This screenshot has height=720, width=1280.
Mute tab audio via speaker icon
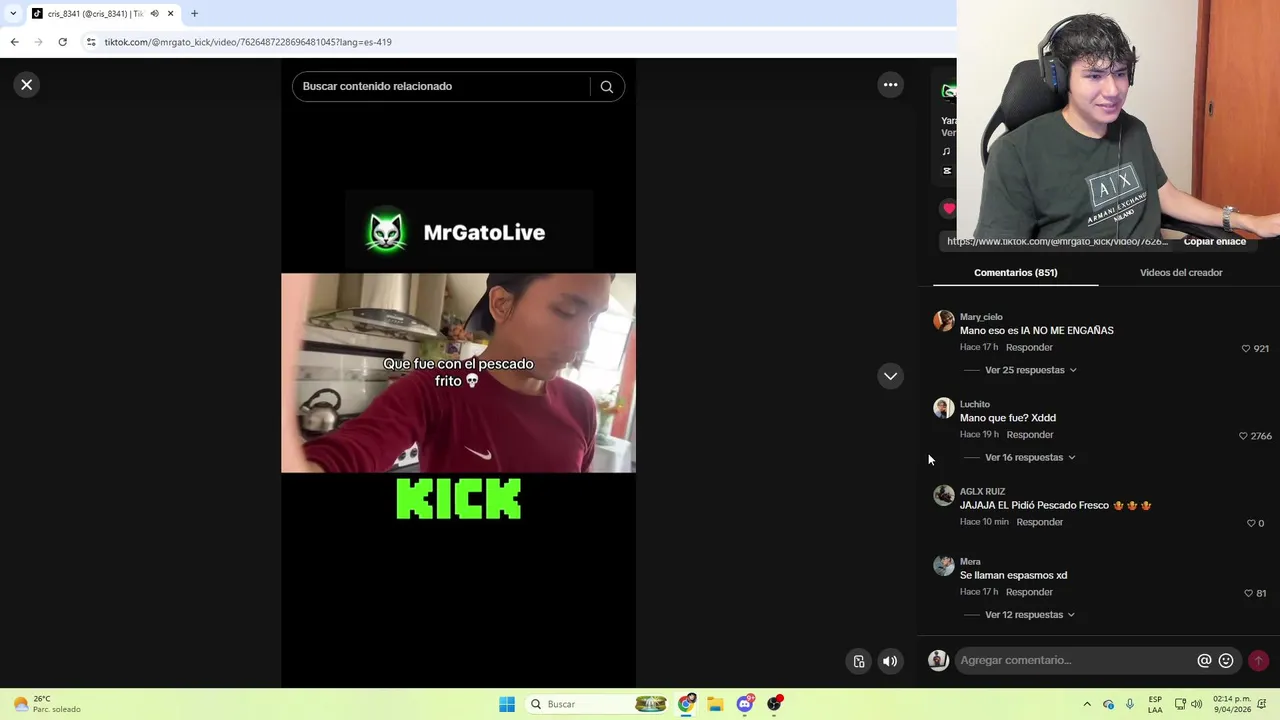154,14
